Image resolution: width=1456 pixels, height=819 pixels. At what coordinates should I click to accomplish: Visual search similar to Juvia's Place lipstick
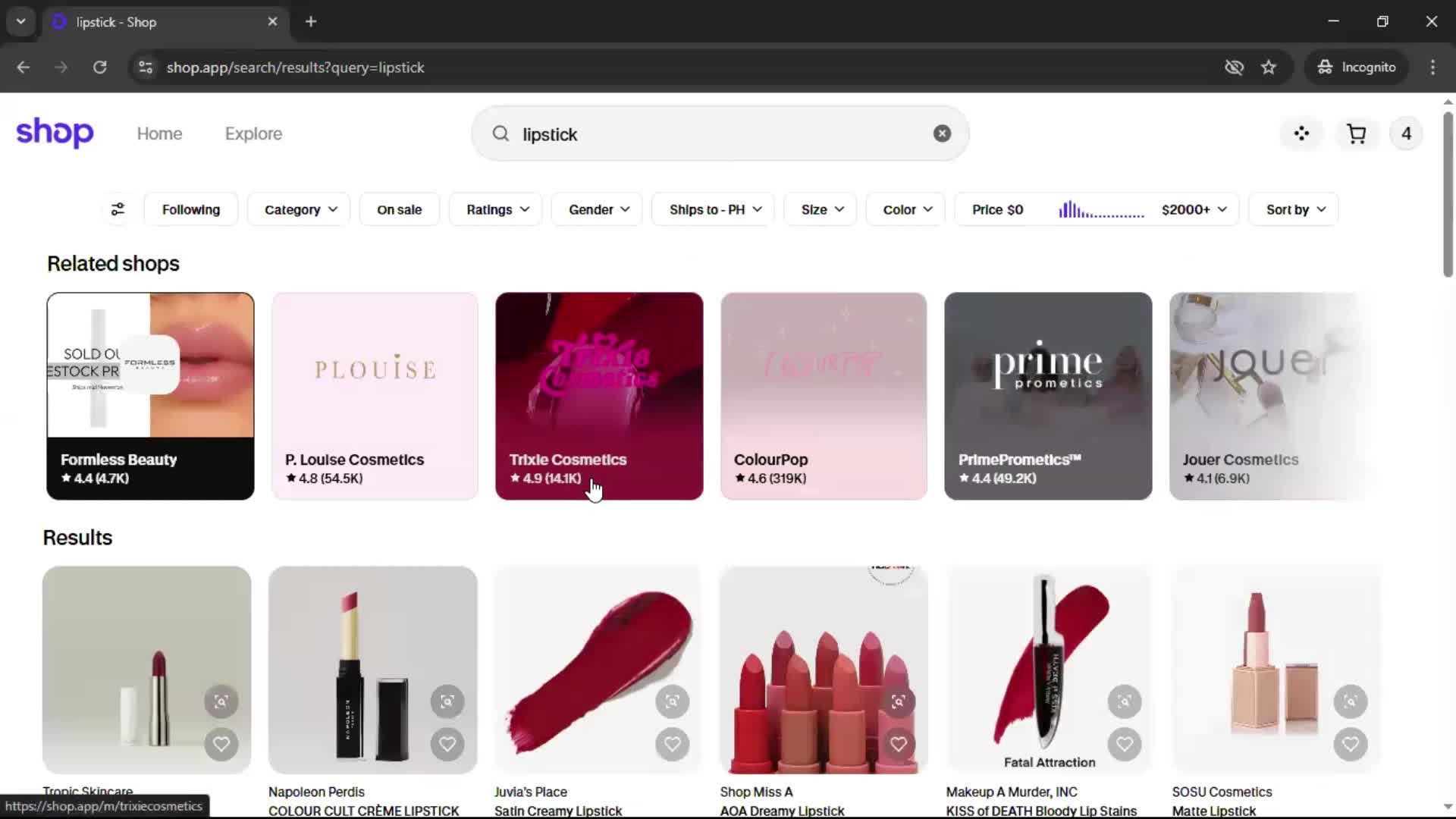click(672, 701)
